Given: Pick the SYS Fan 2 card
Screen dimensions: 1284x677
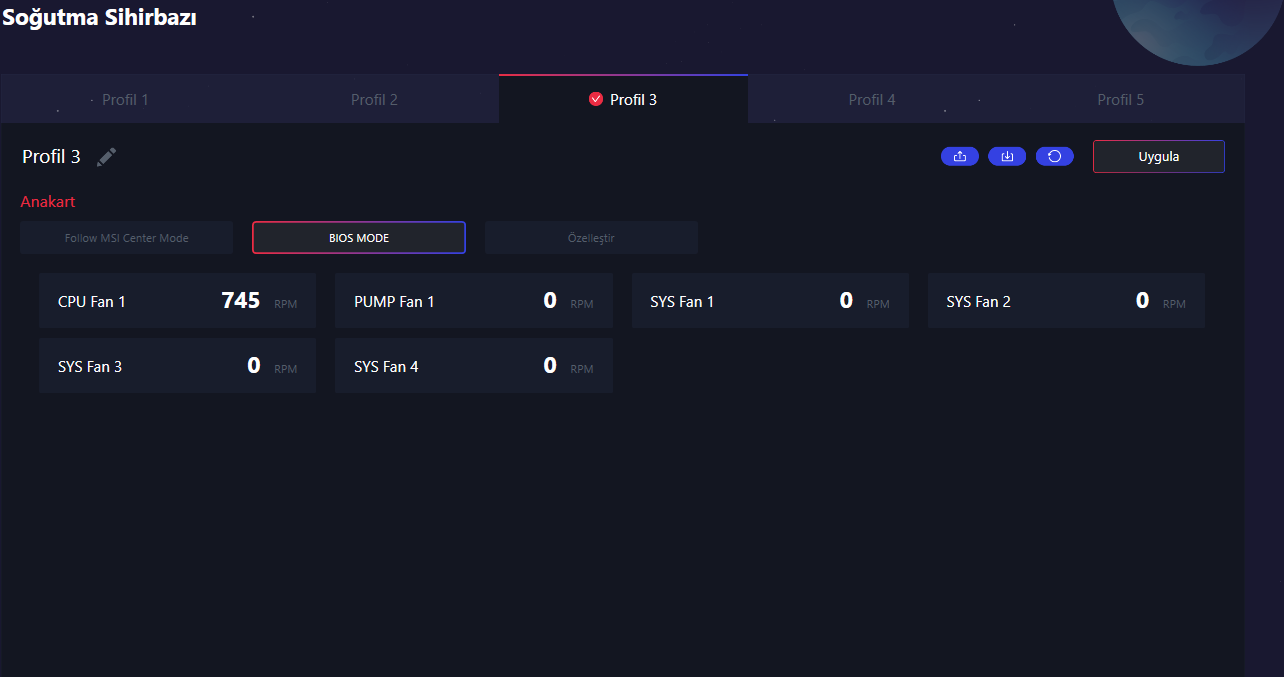Looking at the screenshot, I should point(1066,301).
